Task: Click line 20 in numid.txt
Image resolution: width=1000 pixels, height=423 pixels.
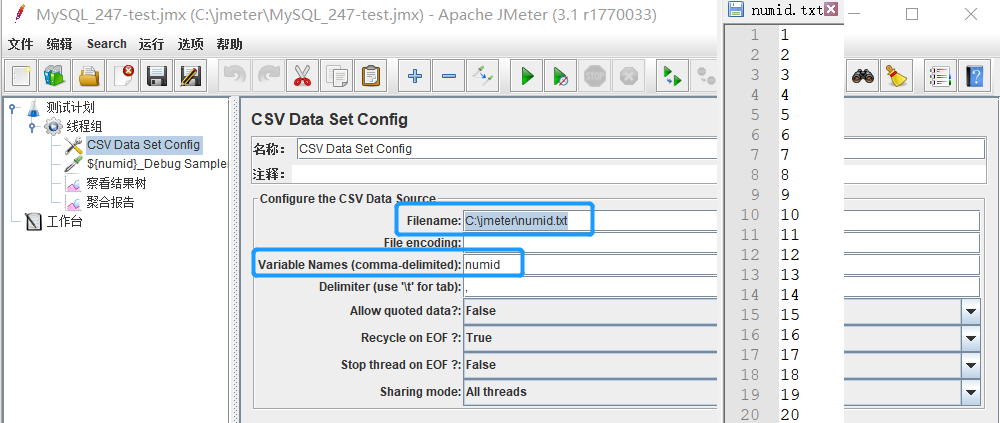Action: [790, 415]
